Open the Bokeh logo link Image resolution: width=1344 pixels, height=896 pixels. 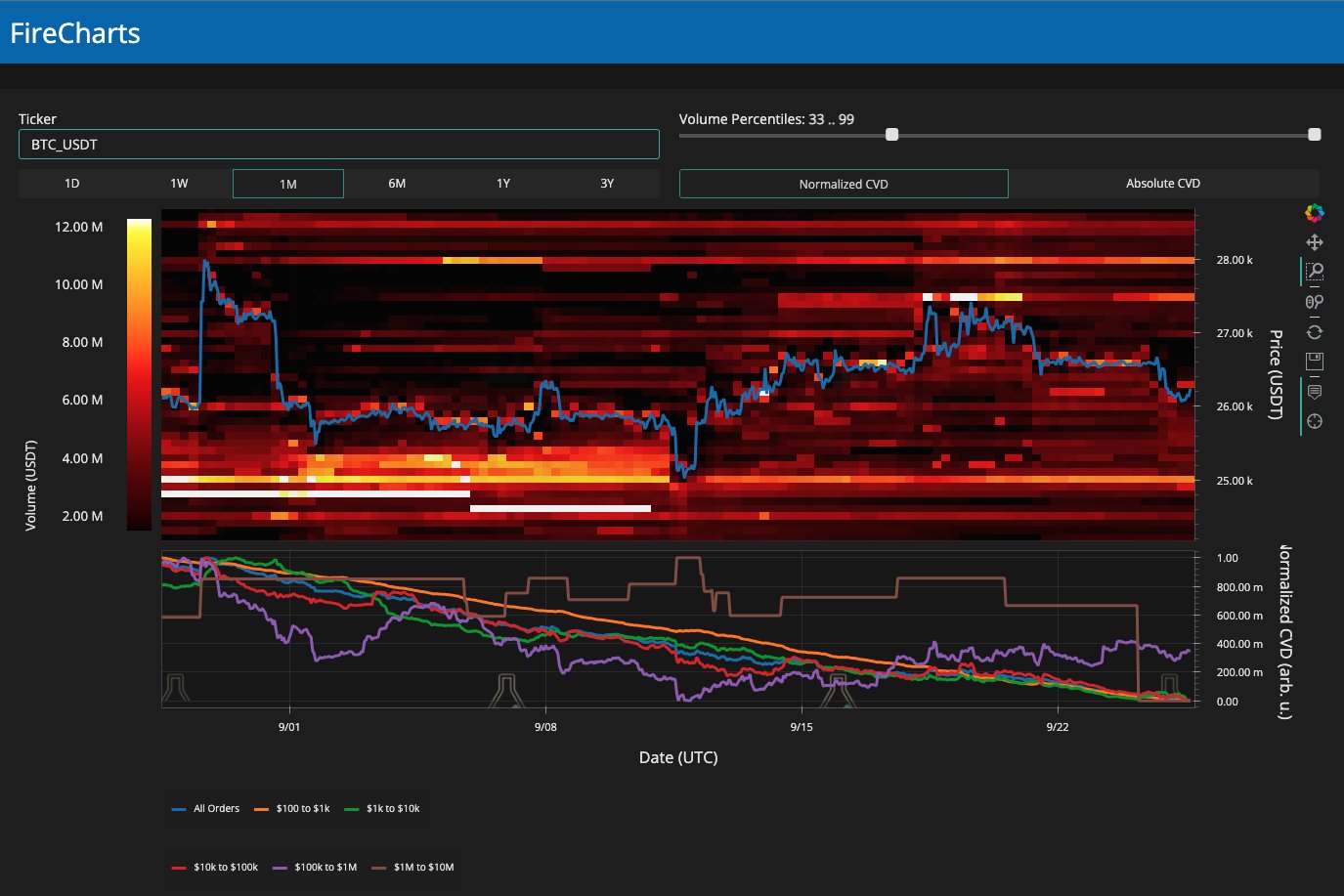1314,212
